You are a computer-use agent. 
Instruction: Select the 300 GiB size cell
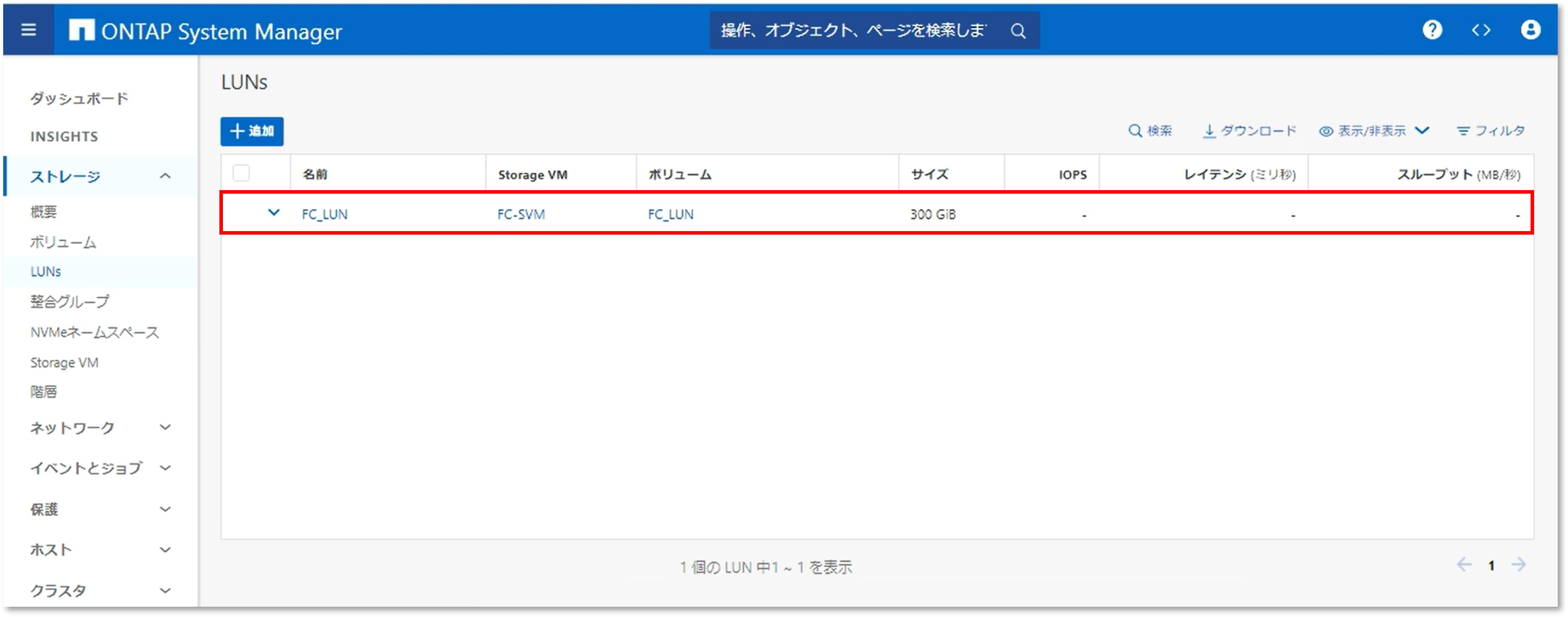[932, 215]
